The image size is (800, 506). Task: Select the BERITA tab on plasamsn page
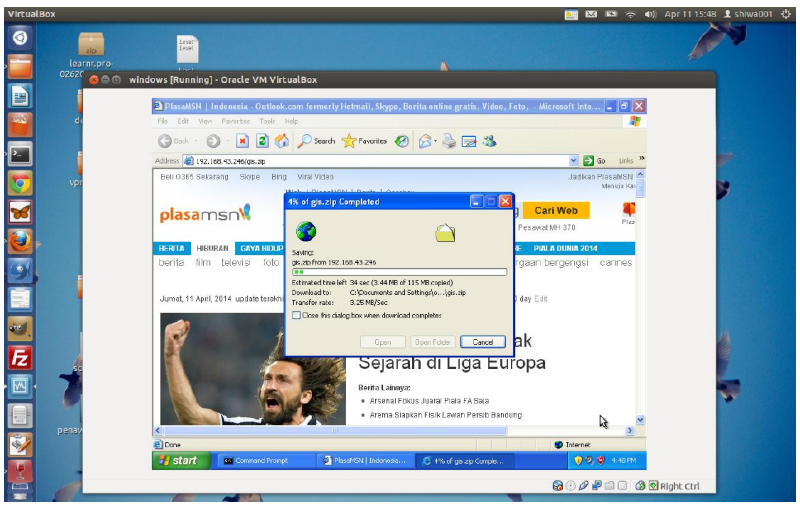click(171, 248)
